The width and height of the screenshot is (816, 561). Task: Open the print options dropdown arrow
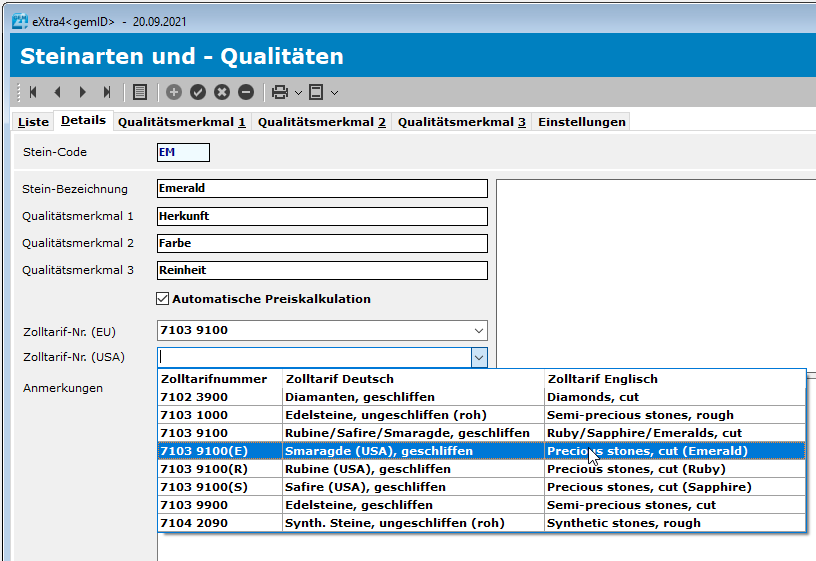pyautogui.click(x=298, y=93)
